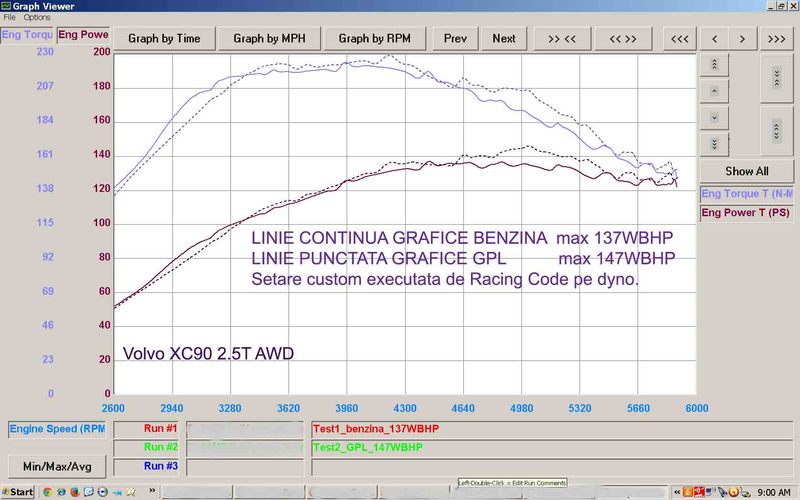Pan graph far left with <<< button
The height and width of the screenshot is (500, 800).
pos(680,39)
